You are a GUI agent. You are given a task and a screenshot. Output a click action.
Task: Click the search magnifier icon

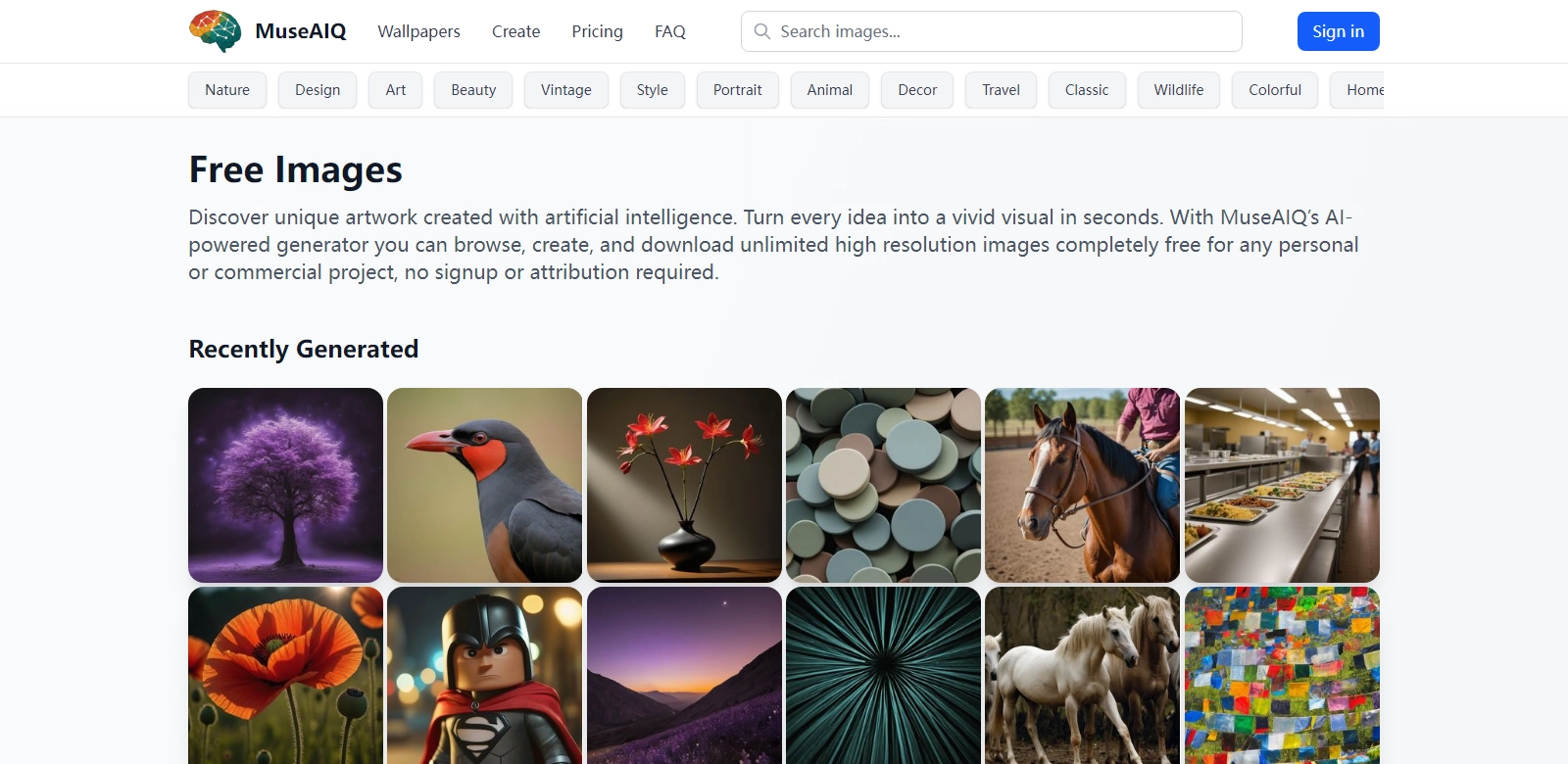click(762, 31)
